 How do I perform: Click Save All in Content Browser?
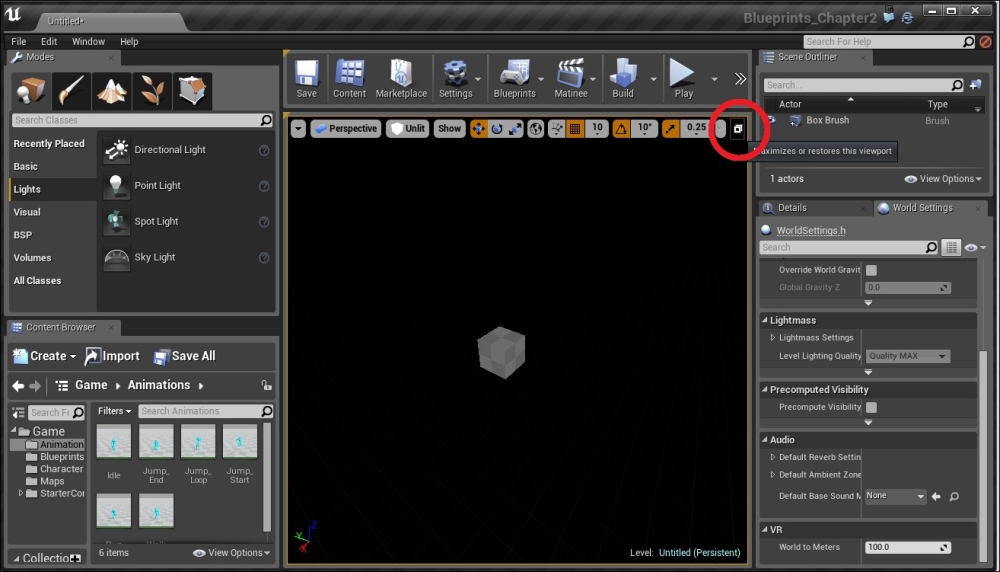point(185,356)
